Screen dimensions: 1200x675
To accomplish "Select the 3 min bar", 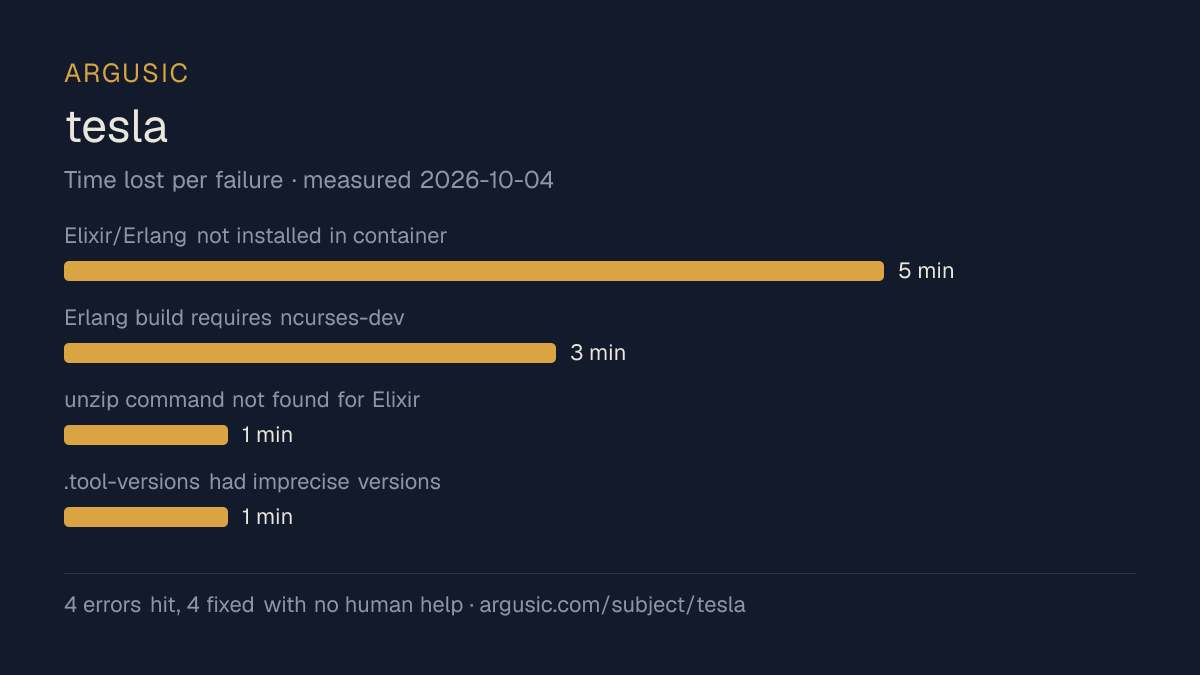I will (x=310, y=353).
